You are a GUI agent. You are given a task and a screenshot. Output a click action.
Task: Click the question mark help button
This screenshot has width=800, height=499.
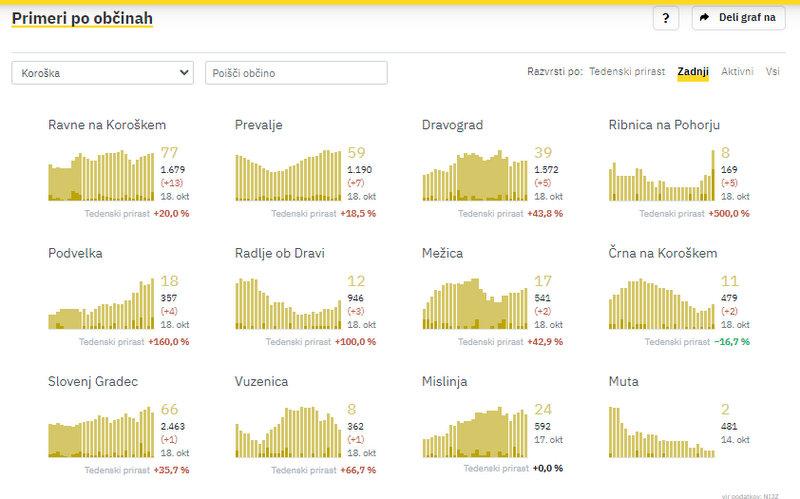666,18
